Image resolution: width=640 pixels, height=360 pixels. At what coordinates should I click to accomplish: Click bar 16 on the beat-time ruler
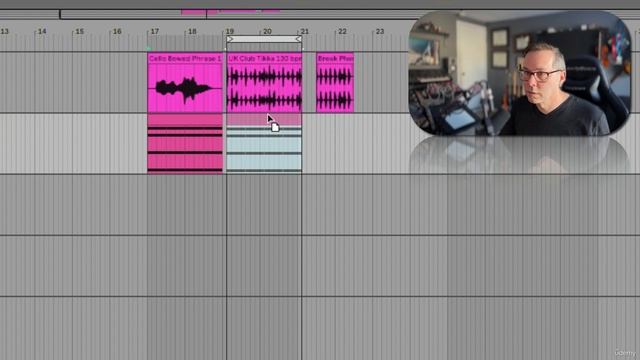pos(117,31)
